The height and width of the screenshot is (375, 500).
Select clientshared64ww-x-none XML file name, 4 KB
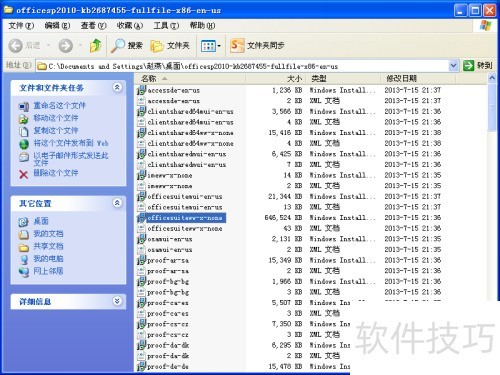190,143
